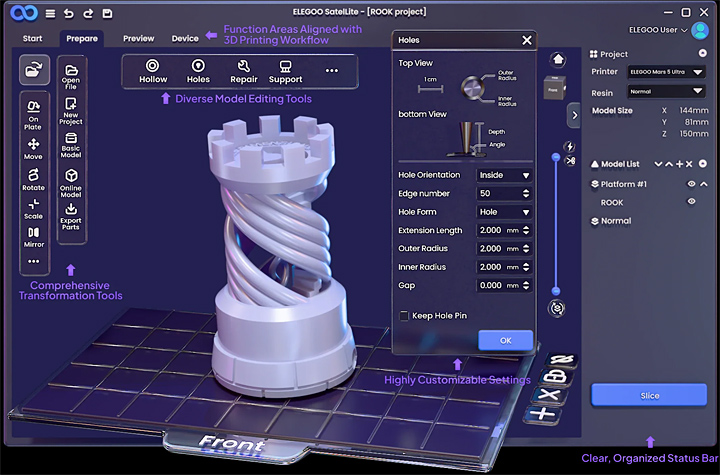The image size is (720, 475).
Task: Open the Basic Model library
Action: pyautogui.click(x=71, y=145)
